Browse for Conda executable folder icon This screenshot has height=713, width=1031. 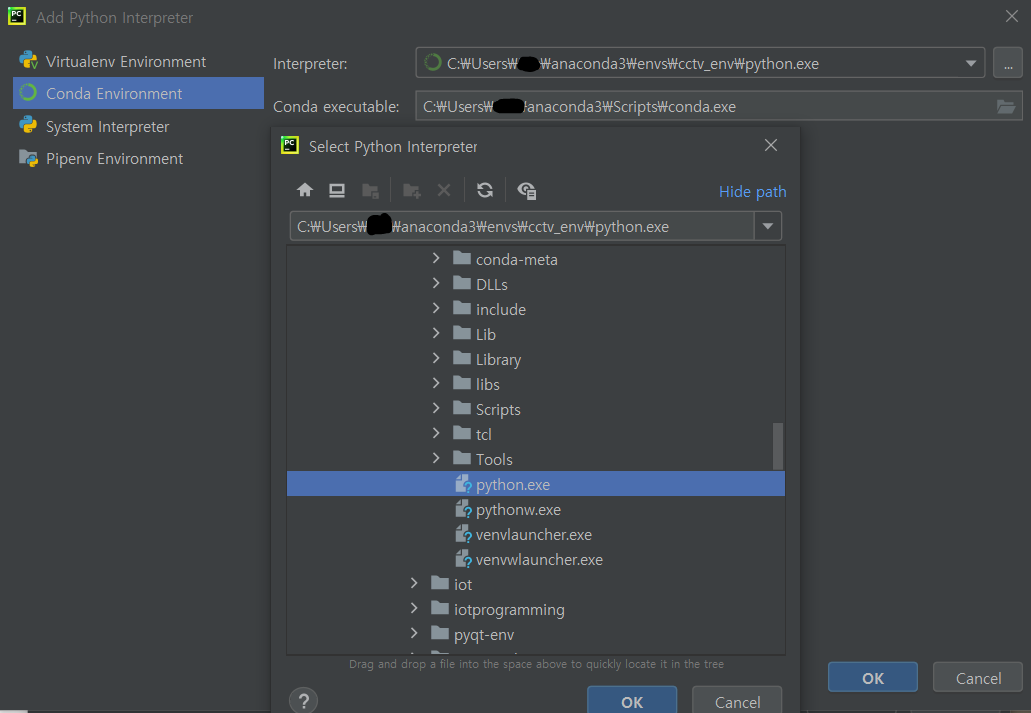tap(1006, 107)
